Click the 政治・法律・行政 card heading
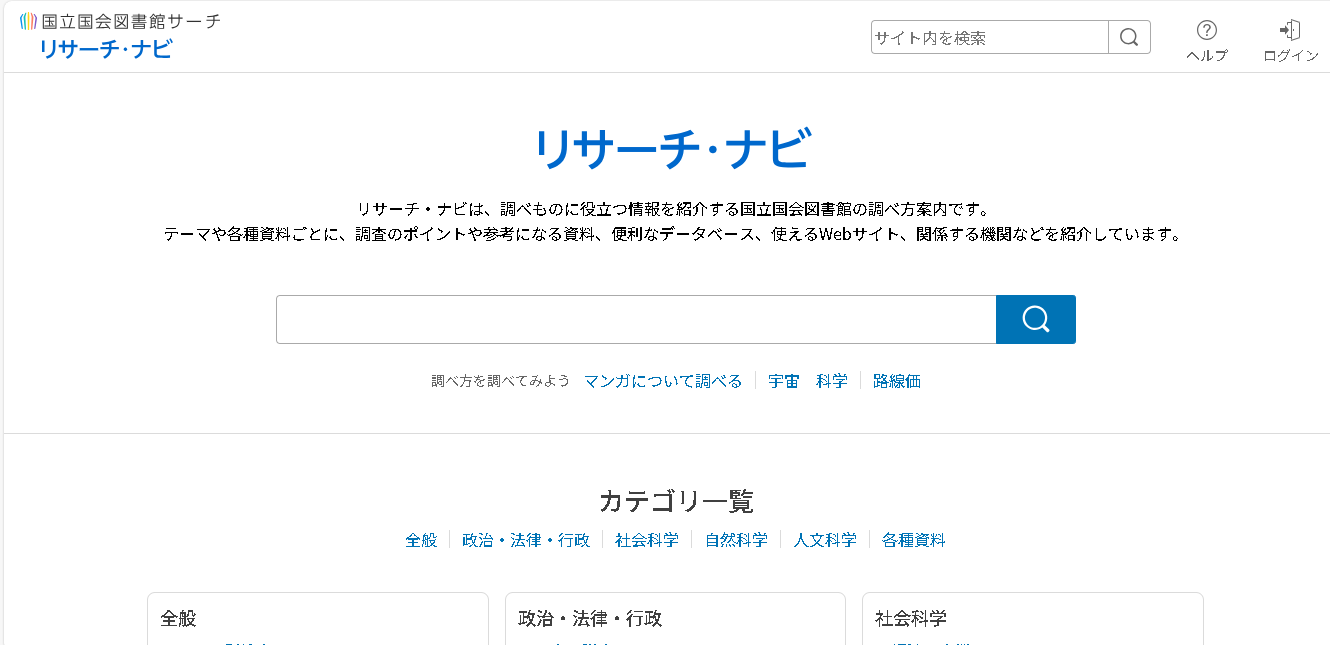Image resolution: width=1330 pixels, height=645 pixels. (x=590, y=619)
